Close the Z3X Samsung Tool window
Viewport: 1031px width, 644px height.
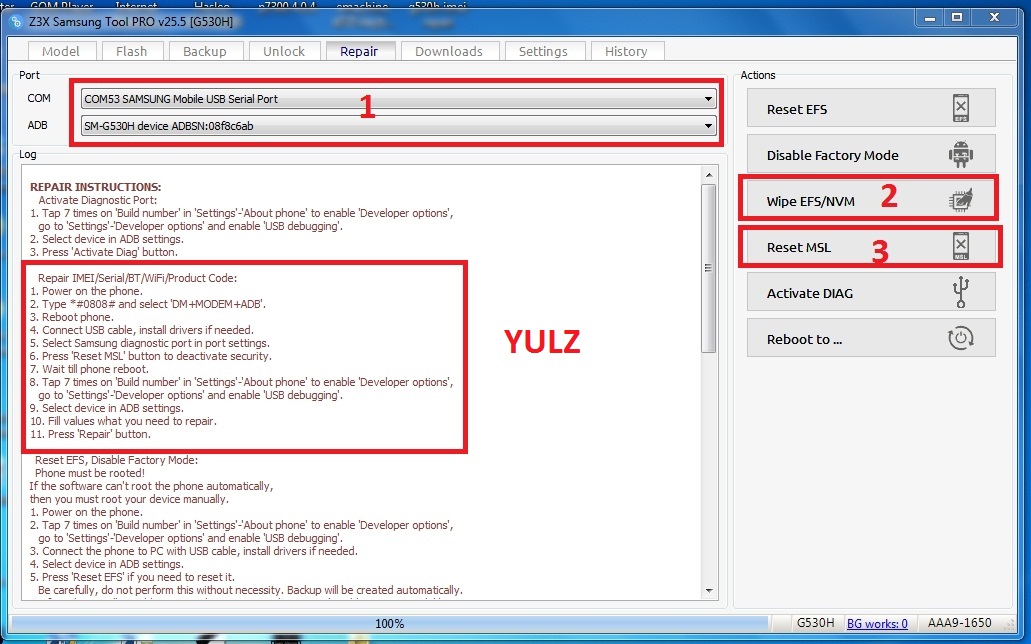coord(994,18)
